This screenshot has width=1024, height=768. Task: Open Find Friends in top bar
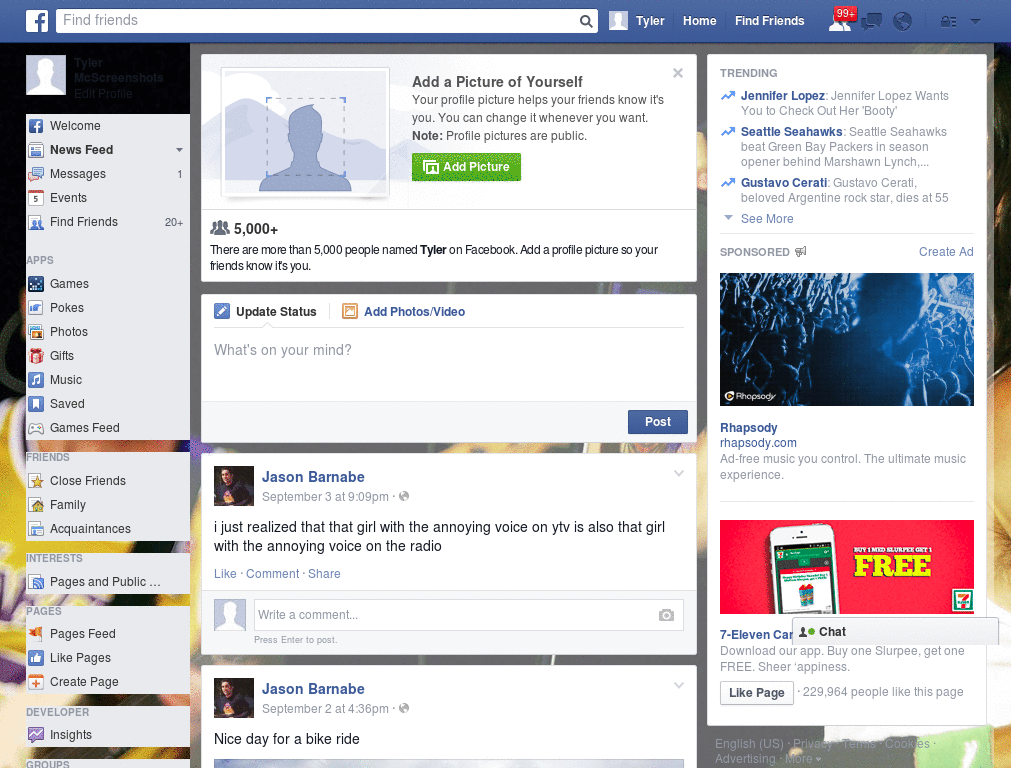(769, 21)
